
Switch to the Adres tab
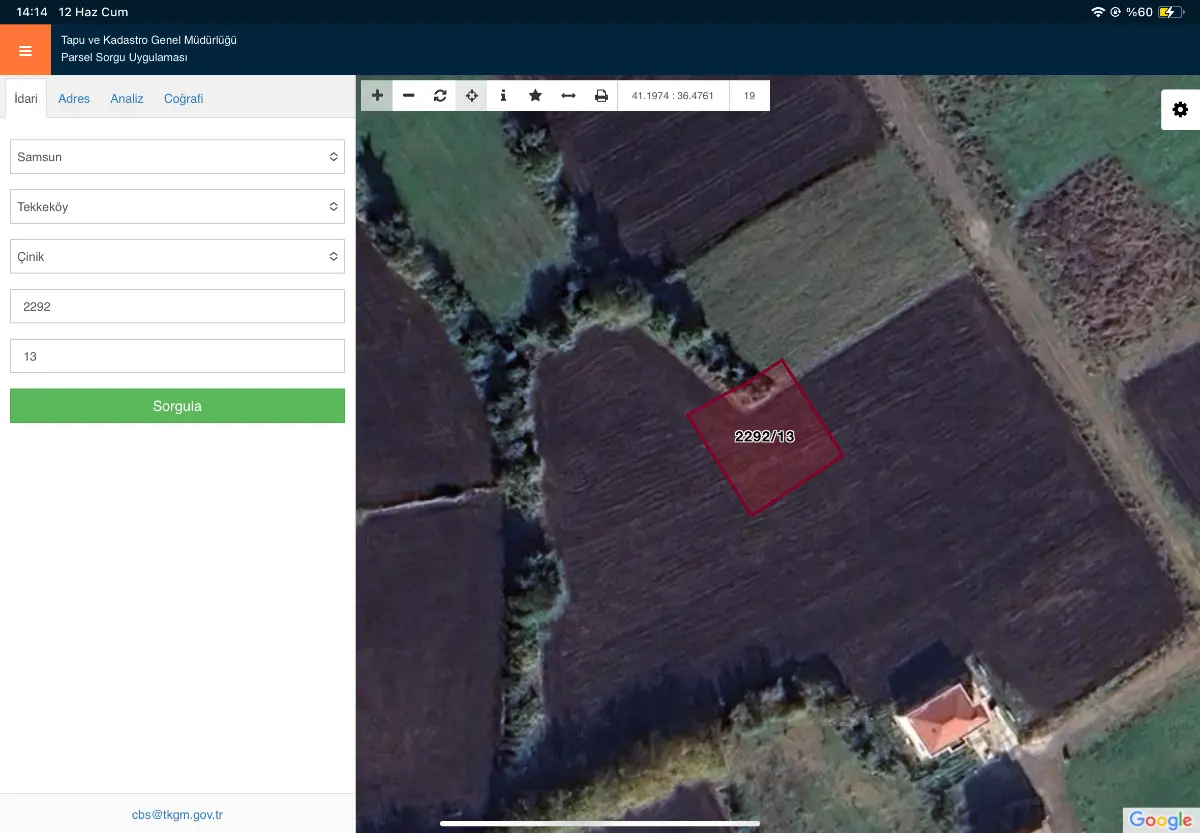point(74,99)
